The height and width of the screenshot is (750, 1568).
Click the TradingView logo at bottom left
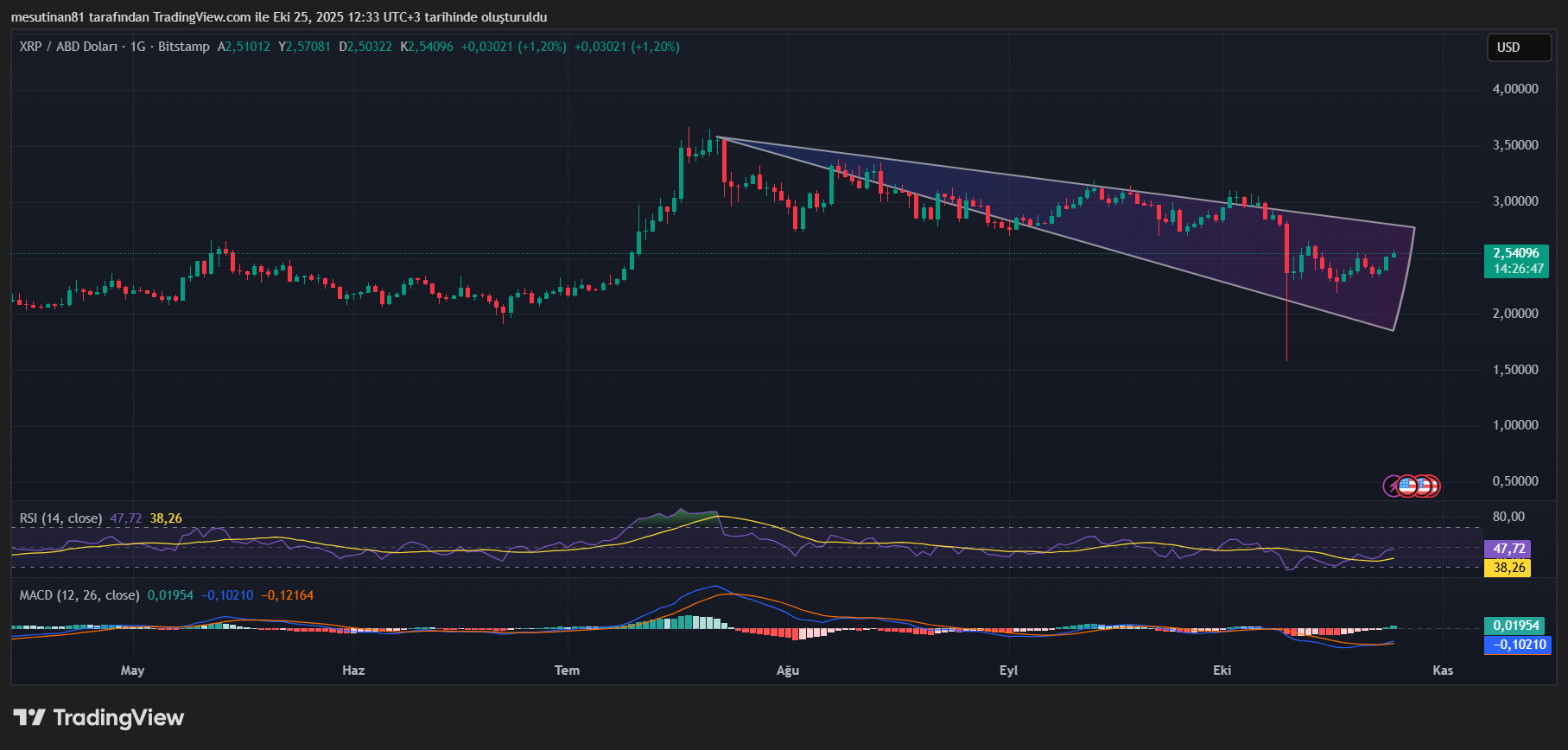coord(98,718)
